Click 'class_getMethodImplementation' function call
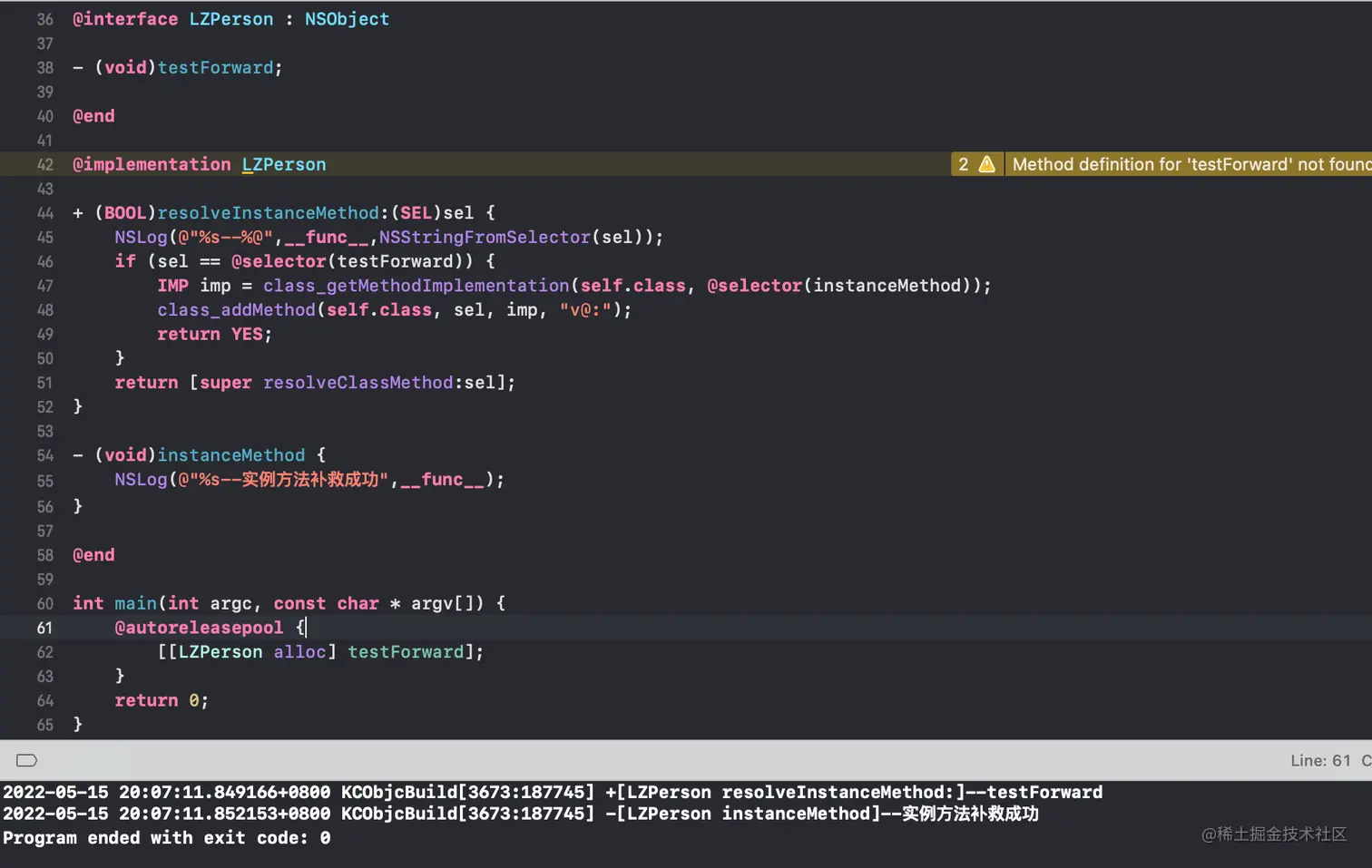The image size is (1372, 868). 416,286
